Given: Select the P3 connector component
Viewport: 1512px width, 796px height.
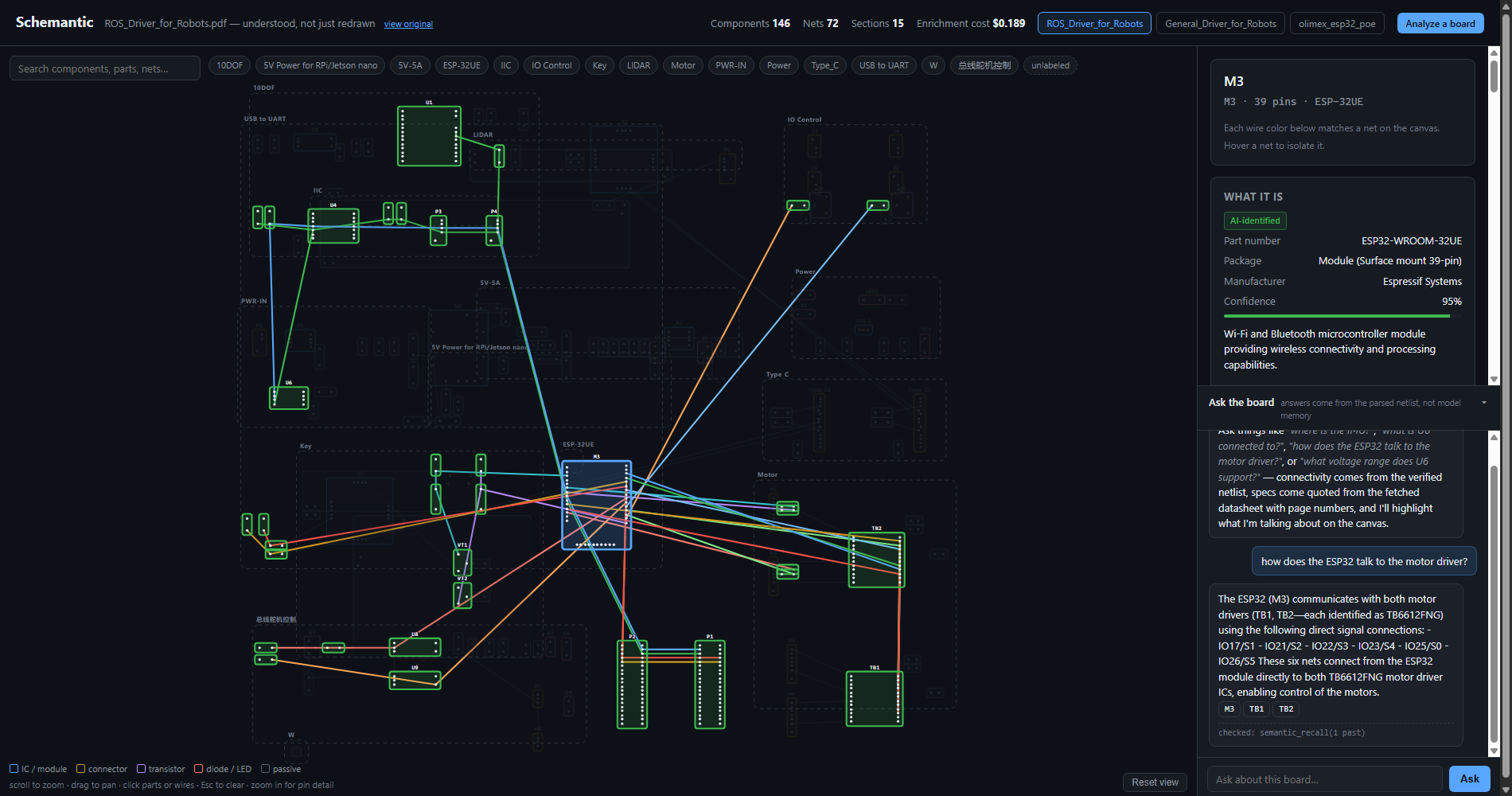Looking at the screenshot, I should click(438, 231).
